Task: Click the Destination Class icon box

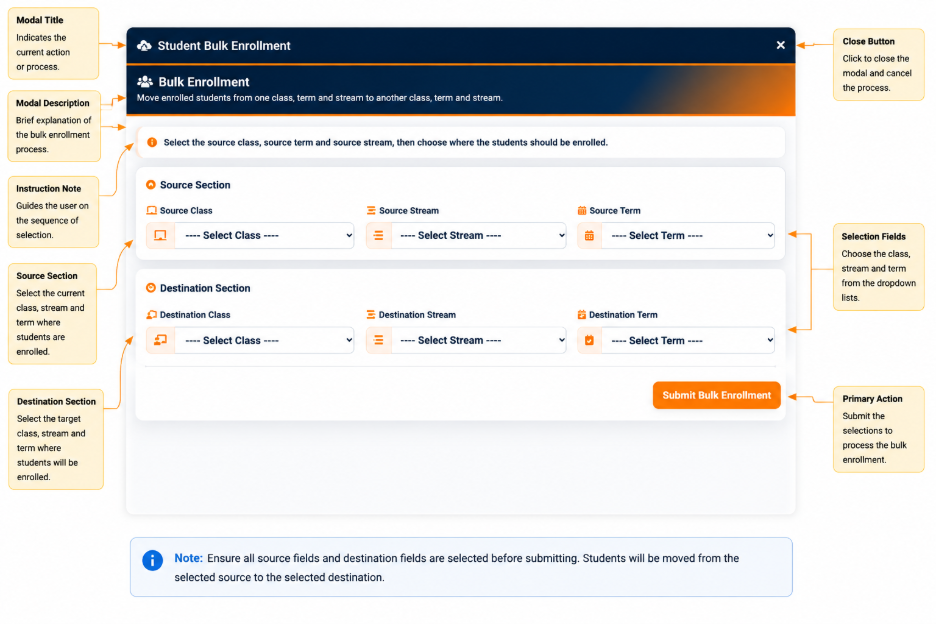Action: click(161, 340)
